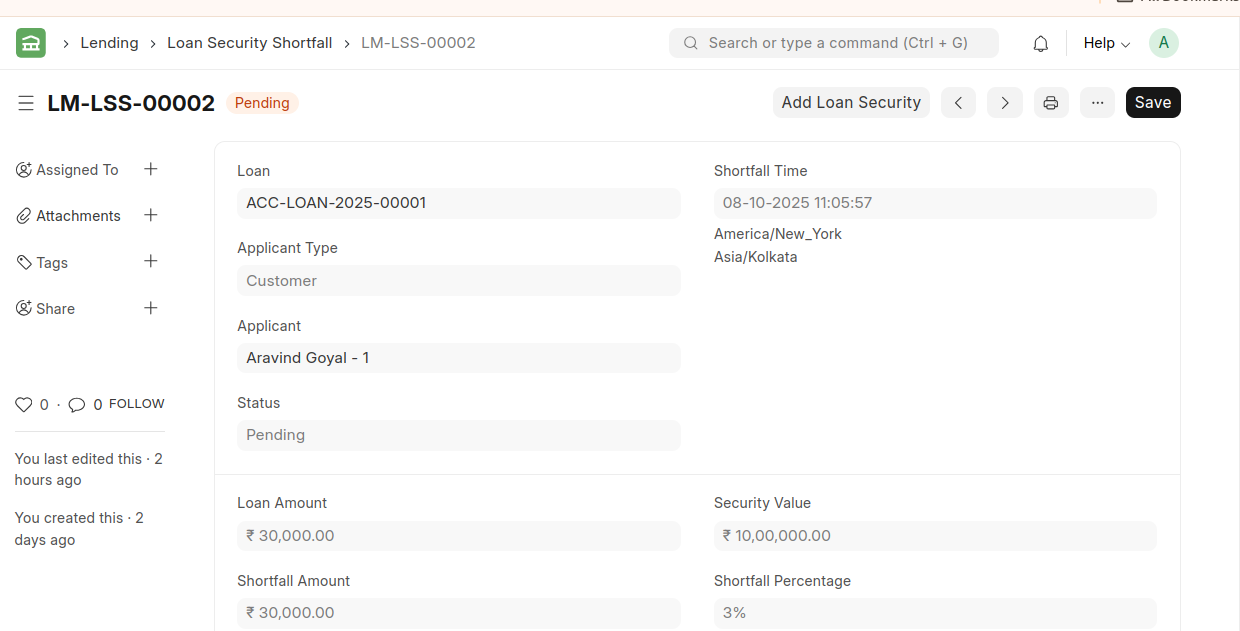
Task: Add an attachment with plus icon
Action: (x=151, y=215)
